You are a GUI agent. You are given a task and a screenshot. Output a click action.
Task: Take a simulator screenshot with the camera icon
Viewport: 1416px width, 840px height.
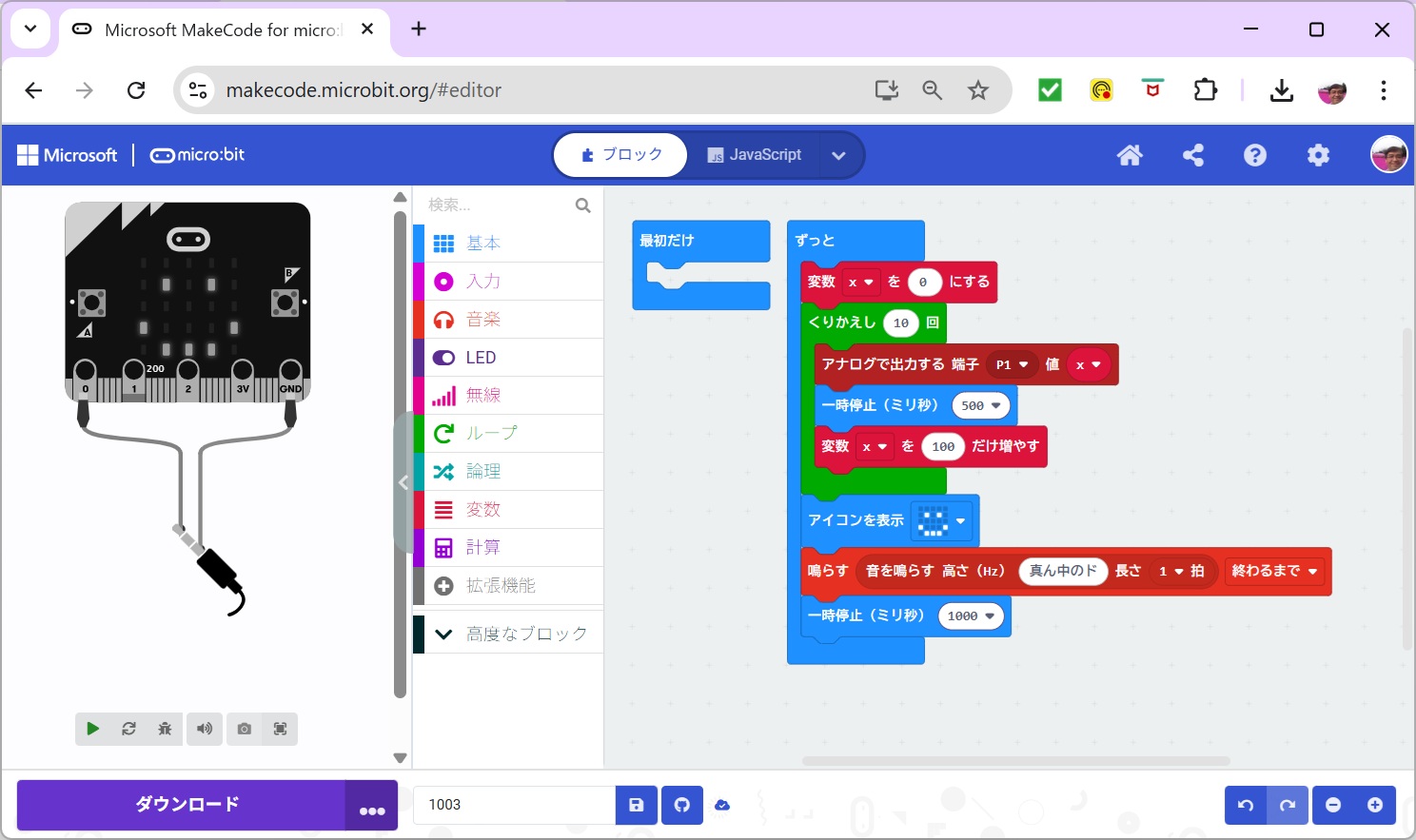(245, 729)
